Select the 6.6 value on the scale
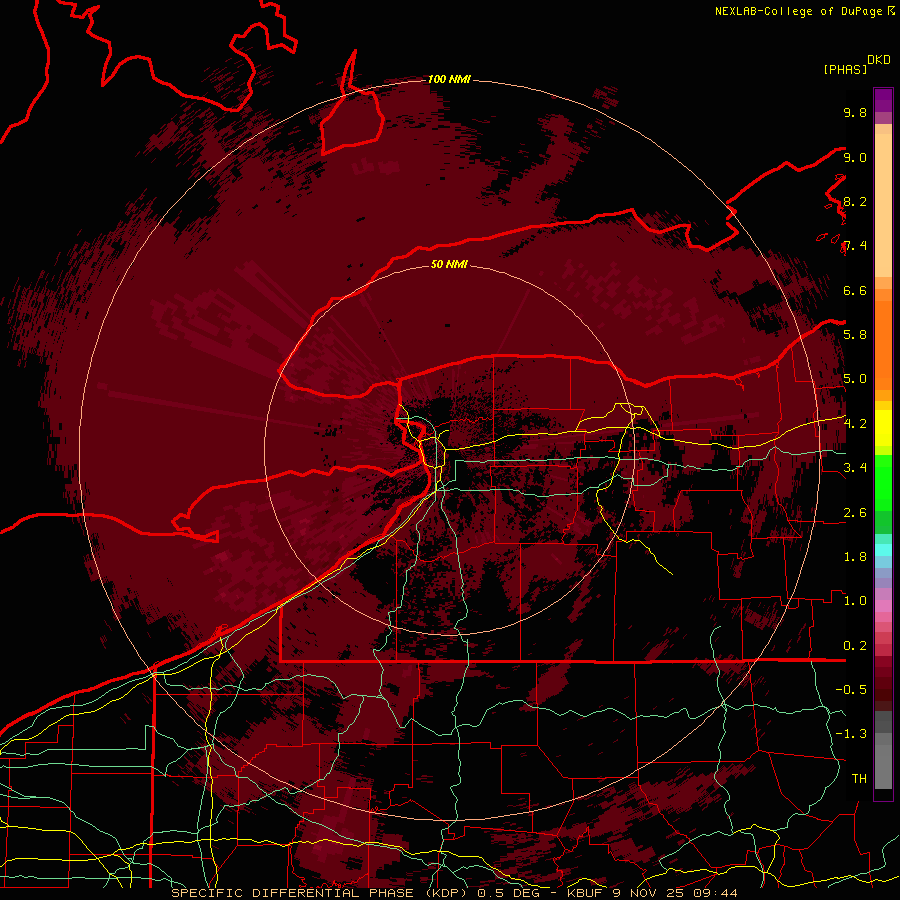This screenshot has height=900, width=900. pyautogui.click(x=855, y=290)
